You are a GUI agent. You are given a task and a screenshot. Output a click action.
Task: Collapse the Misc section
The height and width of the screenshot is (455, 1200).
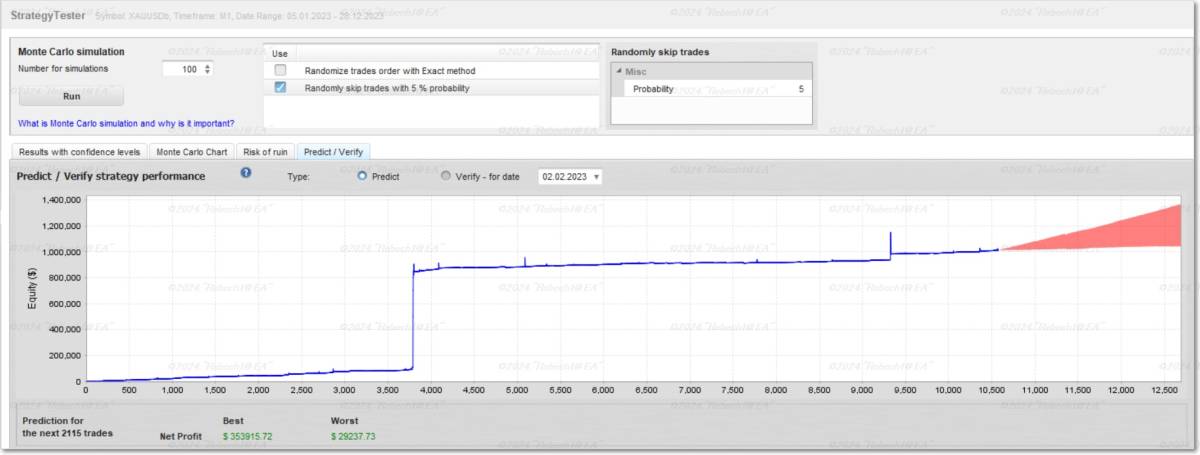(618, 72)
